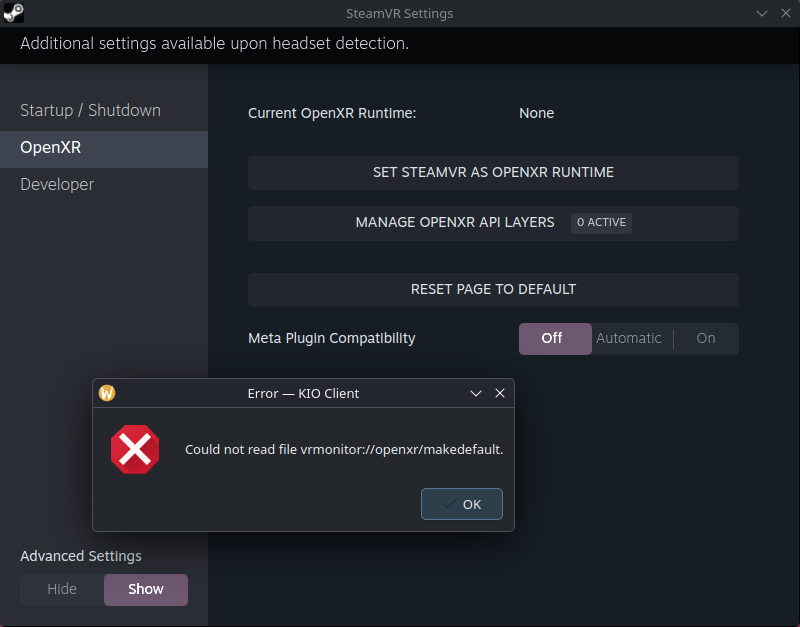The height and width of the screenshot is (627, 800).
Task: Click the 'Meta Plugin Compatibility' label
Action: [332, 339]
